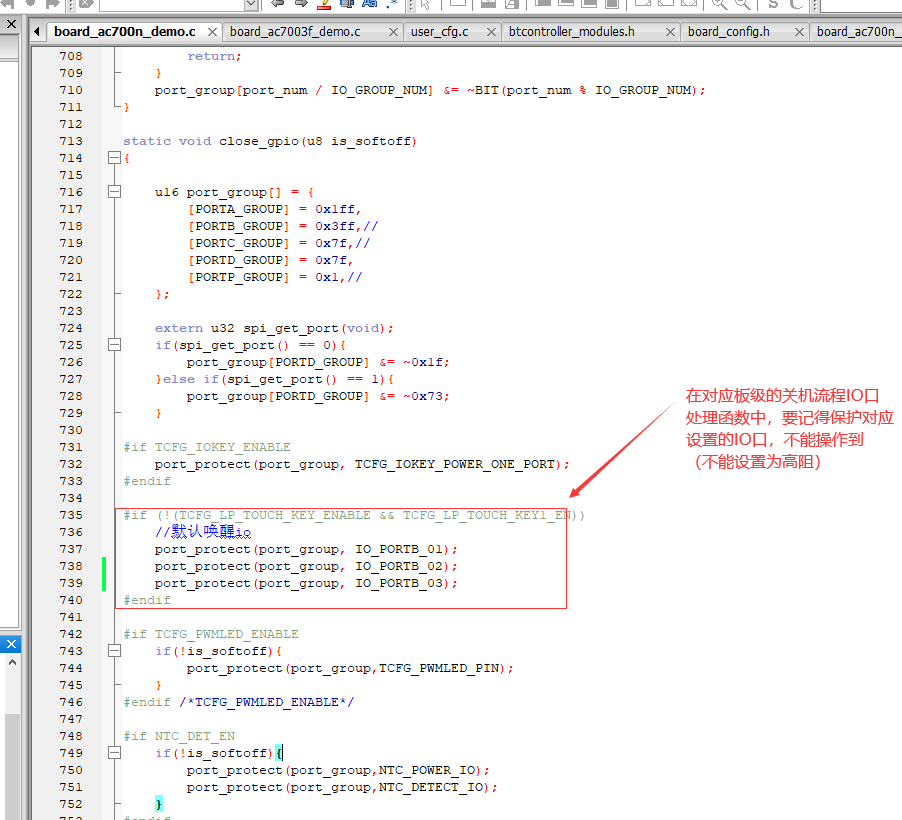Close the btcontroller_modules.h tab

(670, 32)
